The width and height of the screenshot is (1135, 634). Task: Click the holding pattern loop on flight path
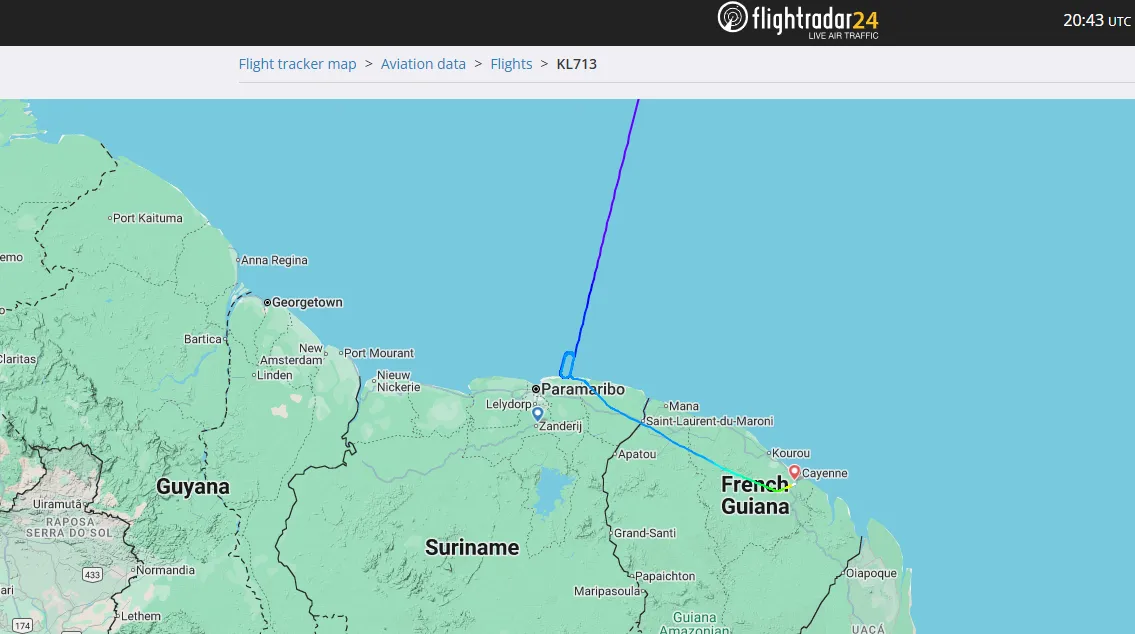click(x=567, y=364)
